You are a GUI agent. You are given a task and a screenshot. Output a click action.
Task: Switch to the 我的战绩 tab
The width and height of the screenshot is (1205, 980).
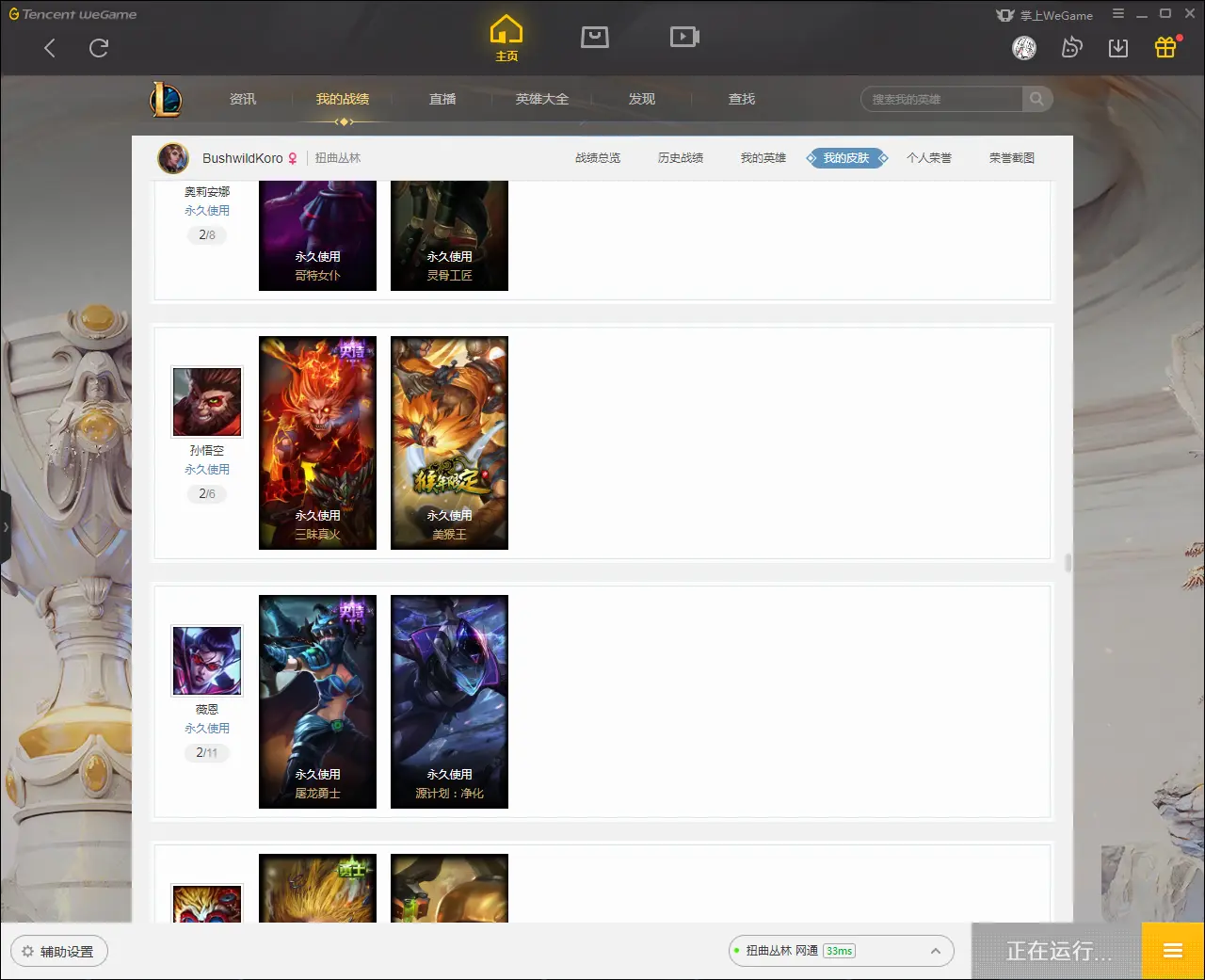click(343, 99)
